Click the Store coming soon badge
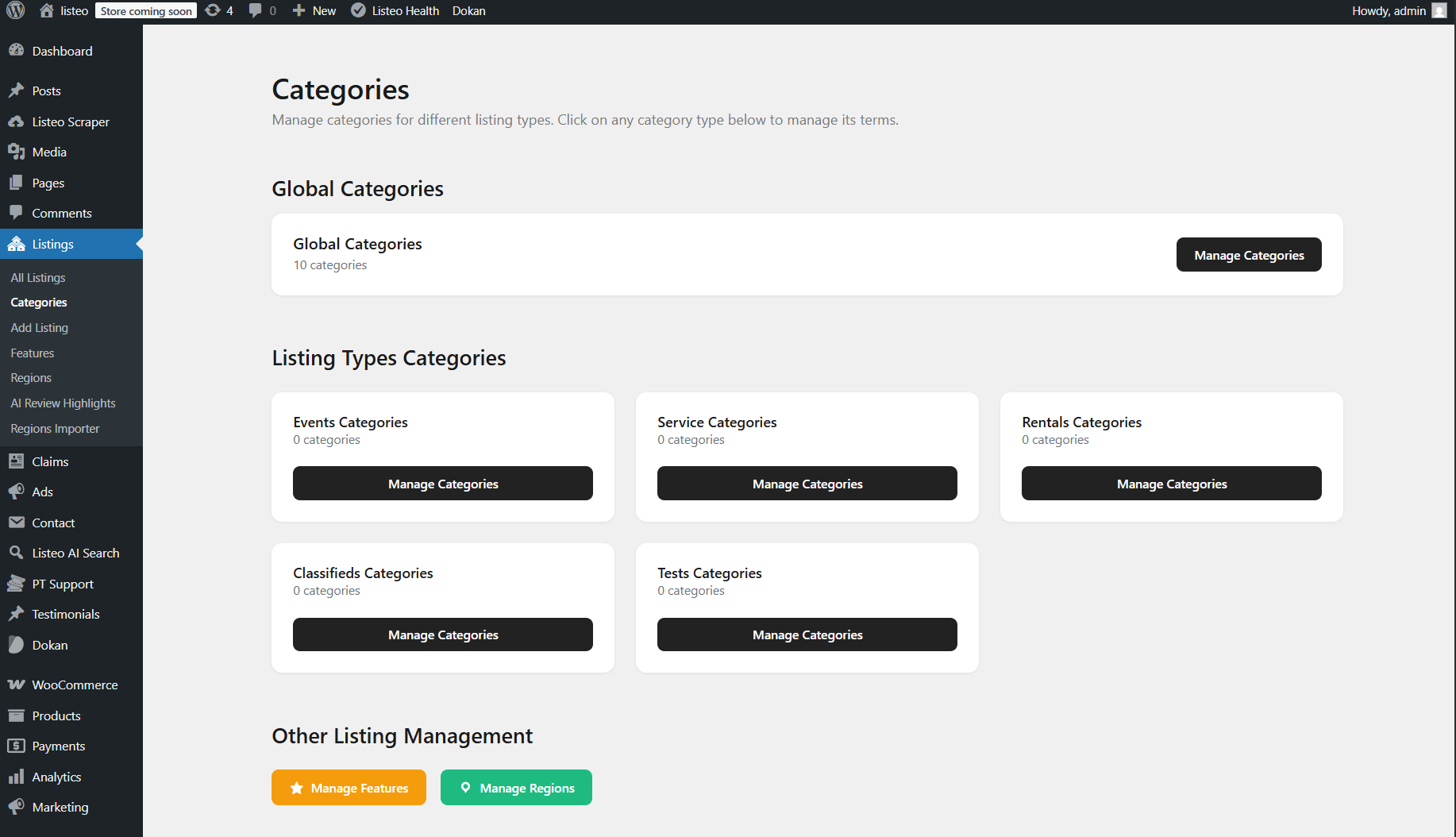The width and height of the screenshot is (1456, 837). 146,11
